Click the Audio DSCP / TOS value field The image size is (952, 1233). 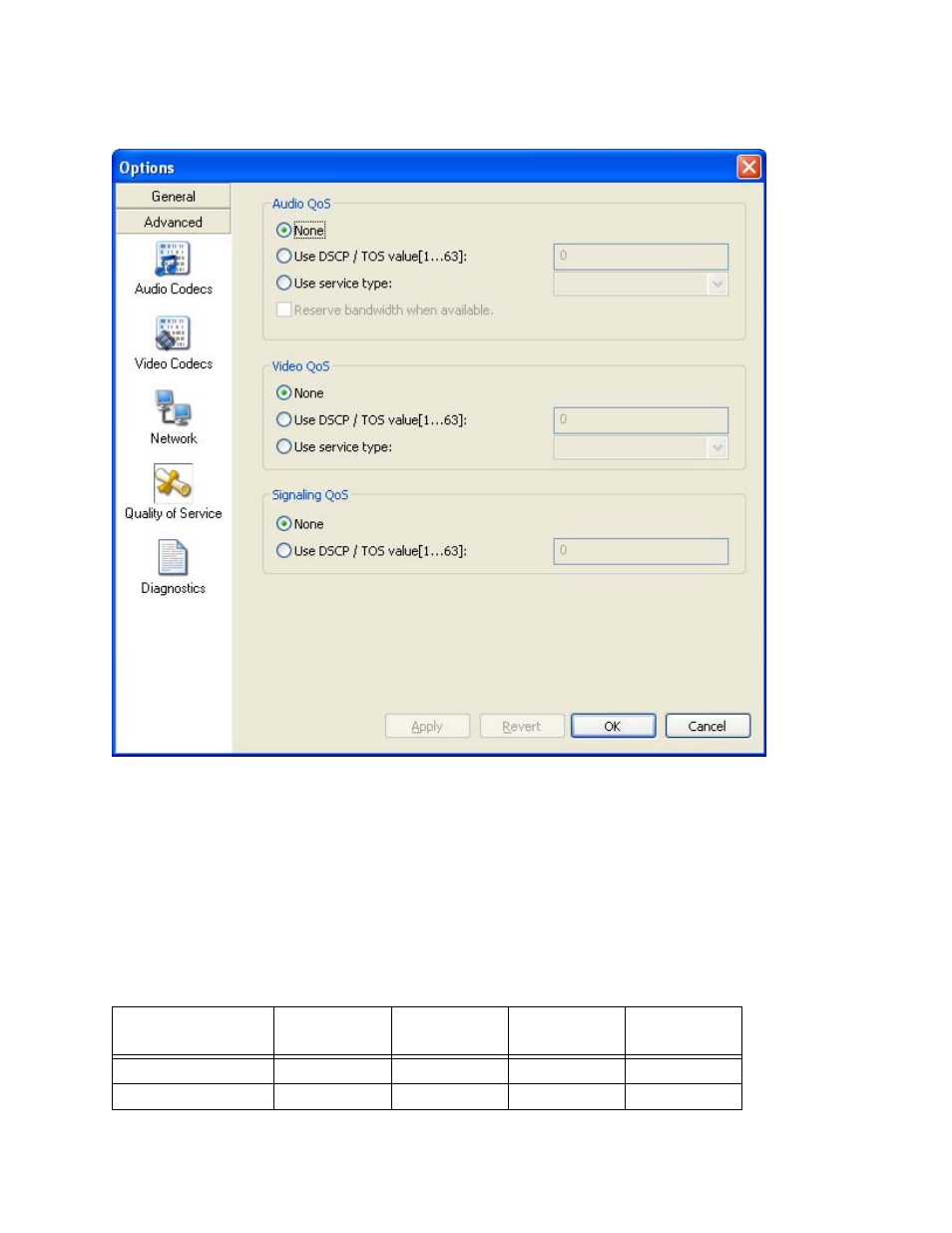pyautogui.click(x=641, y=257)
